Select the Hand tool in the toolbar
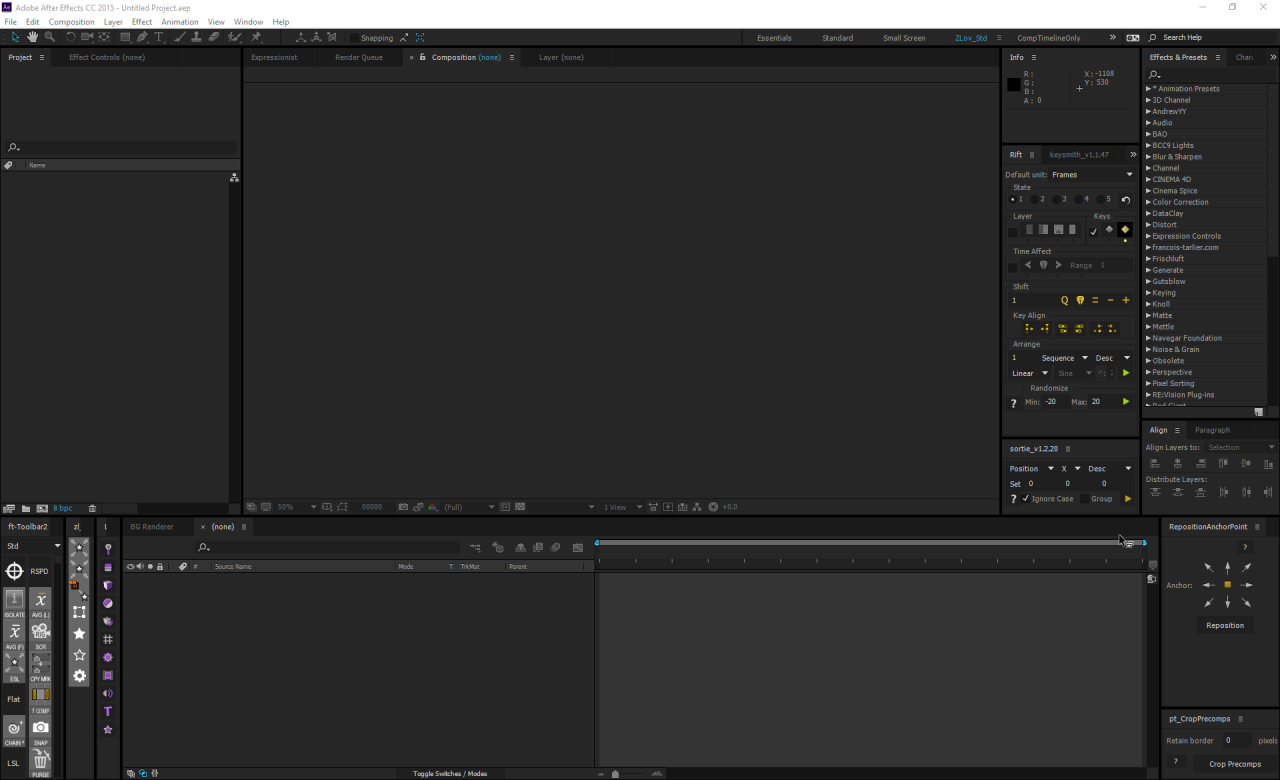 point(32,37)
